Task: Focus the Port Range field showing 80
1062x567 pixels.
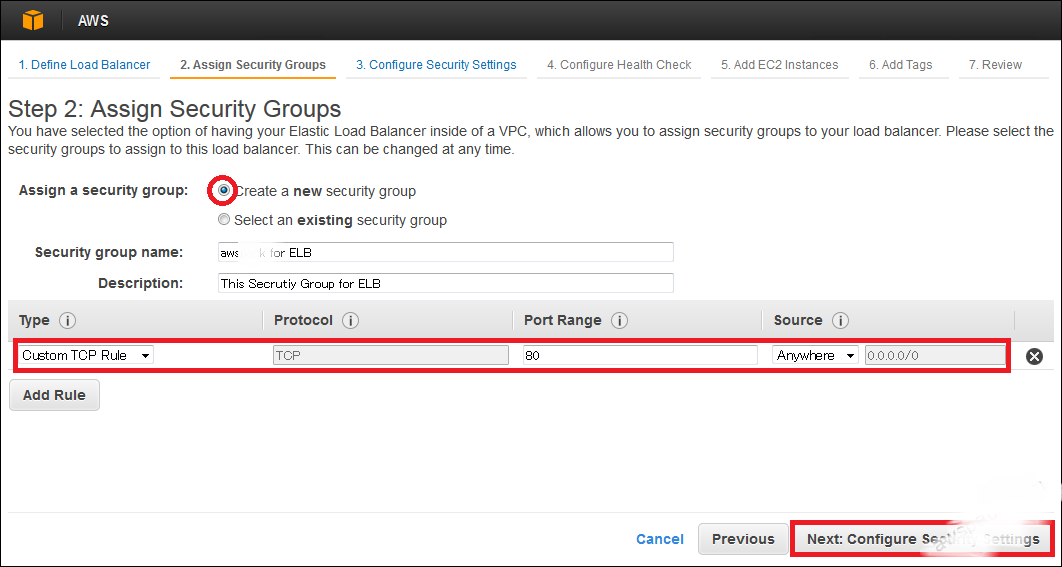Action: click(x=639, y=355)
